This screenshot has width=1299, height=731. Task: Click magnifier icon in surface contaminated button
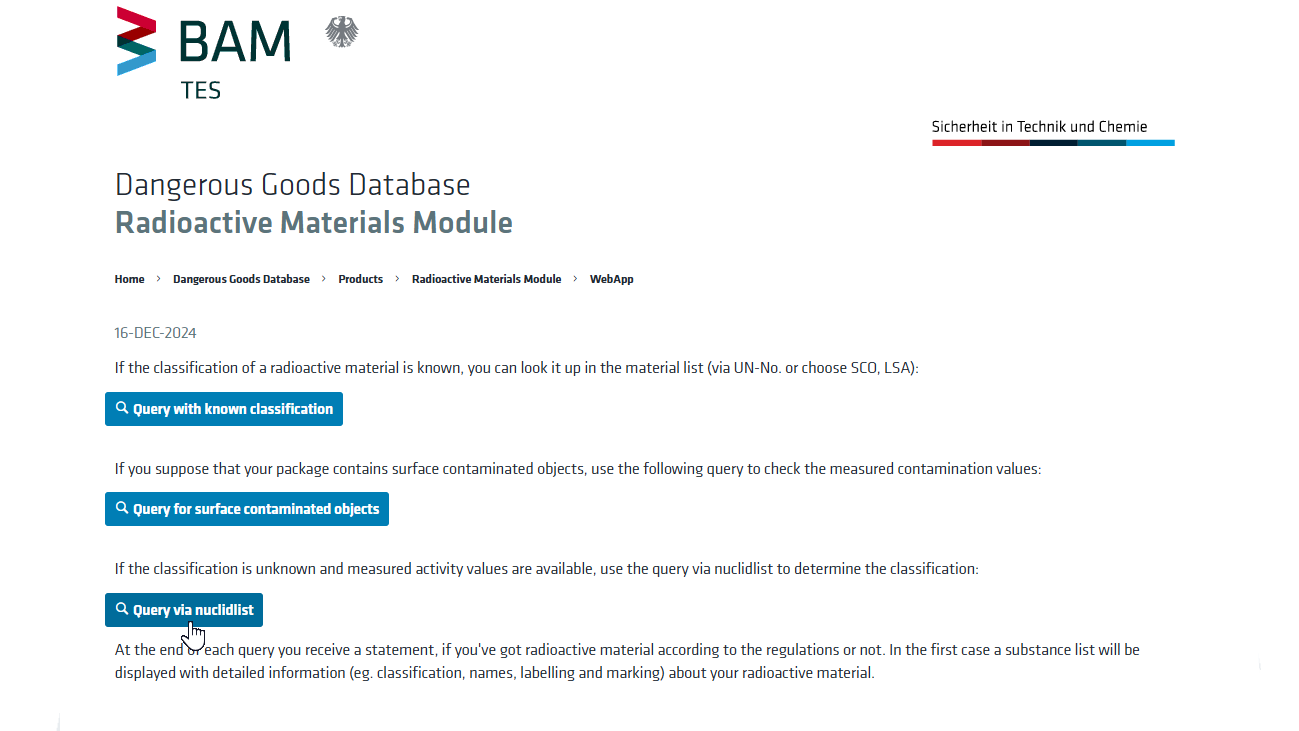click(122, 508)
